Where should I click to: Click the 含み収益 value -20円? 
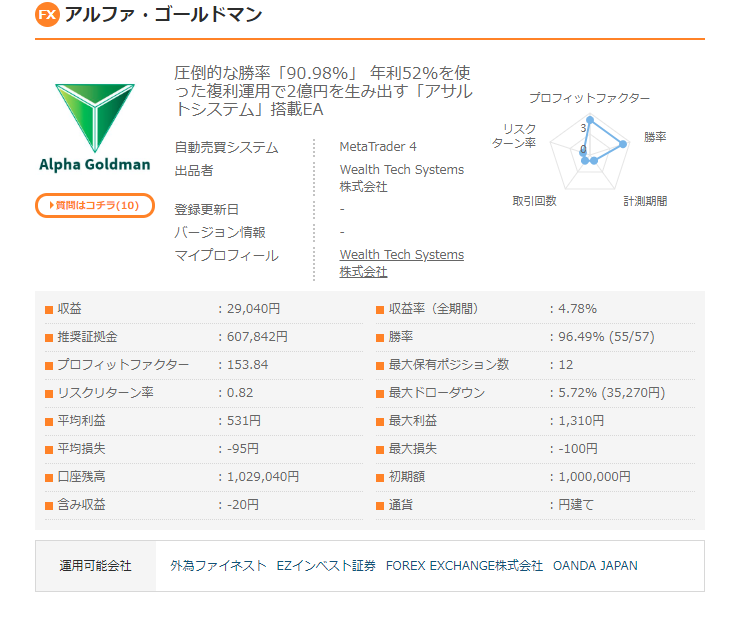[243, 505]
